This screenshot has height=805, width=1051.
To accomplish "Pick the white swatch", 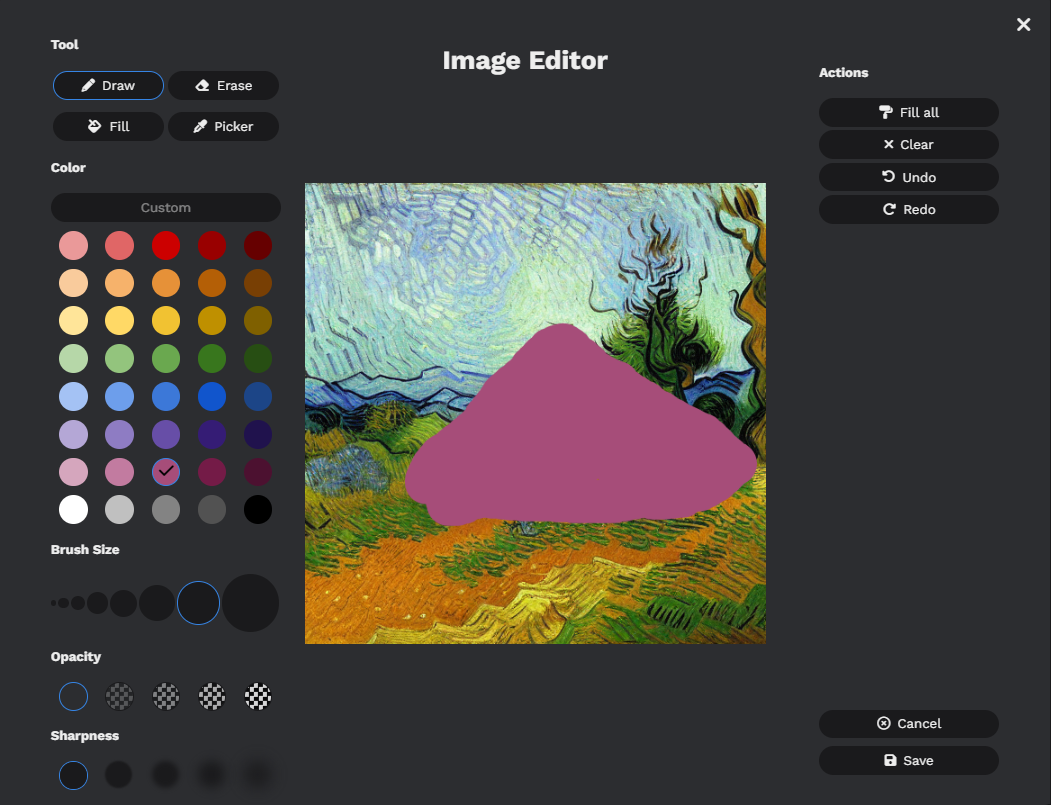I will 74,509.
